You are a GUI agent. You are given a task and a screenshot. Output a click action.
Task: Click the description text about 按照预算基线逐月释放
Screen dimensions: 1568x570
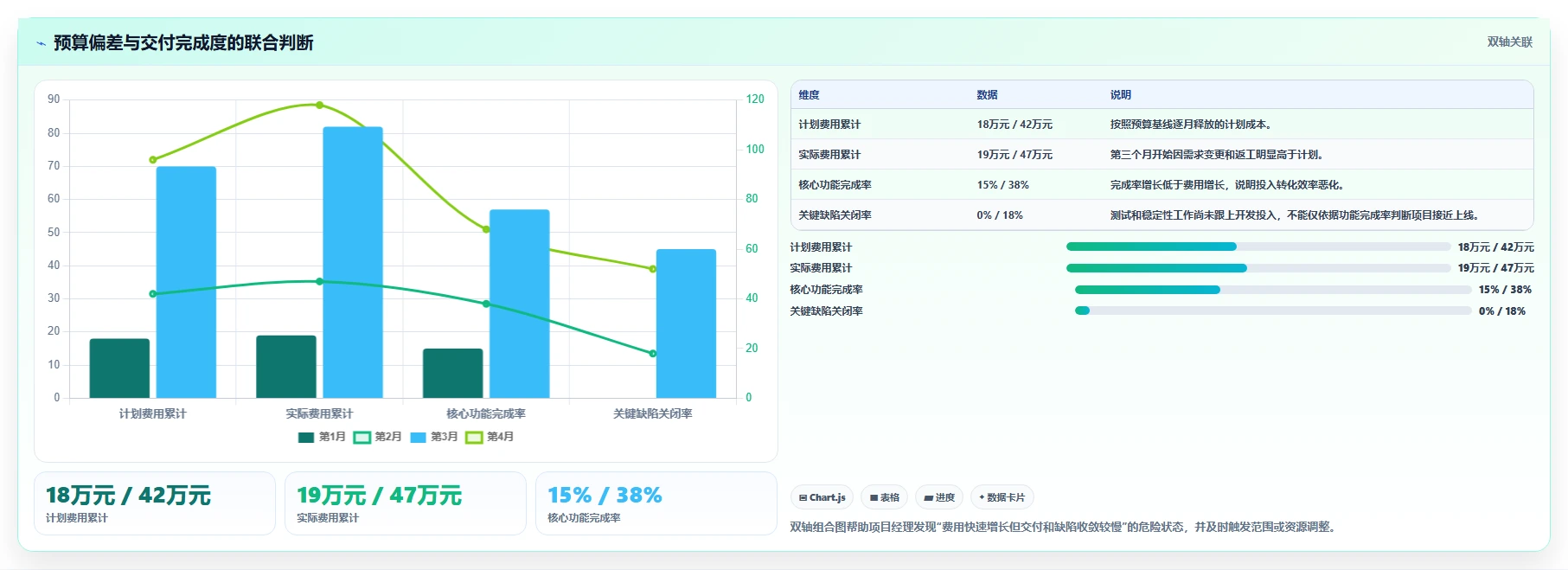click(x=1191, y=125)
